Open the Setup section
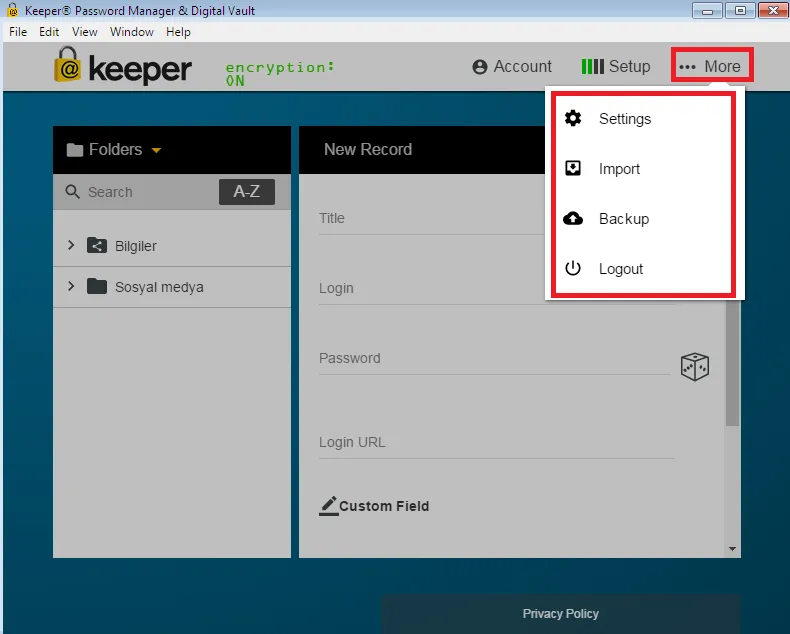The width and height of the screenshot is (790, 634). click(x=616, y=67)
